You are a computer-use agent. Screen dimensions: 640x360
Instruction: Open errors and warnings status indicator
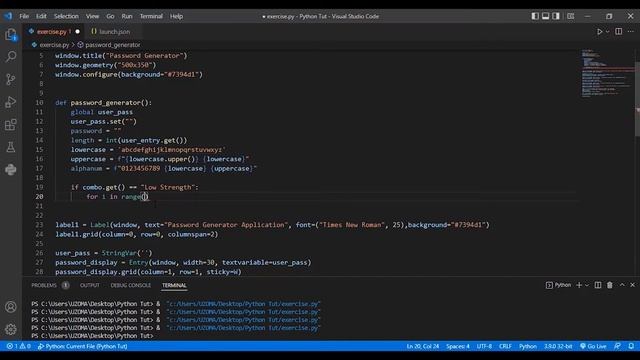[19, 346]
